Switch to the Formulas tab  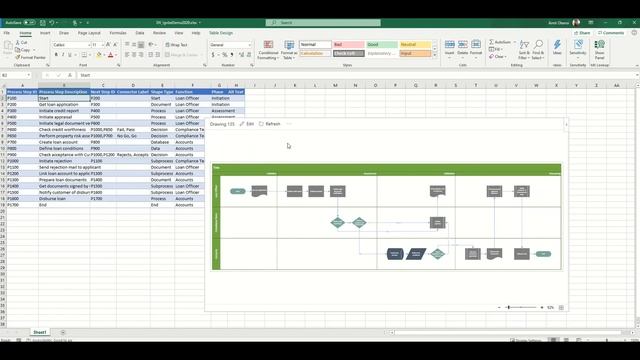click(x=118, y=33)
